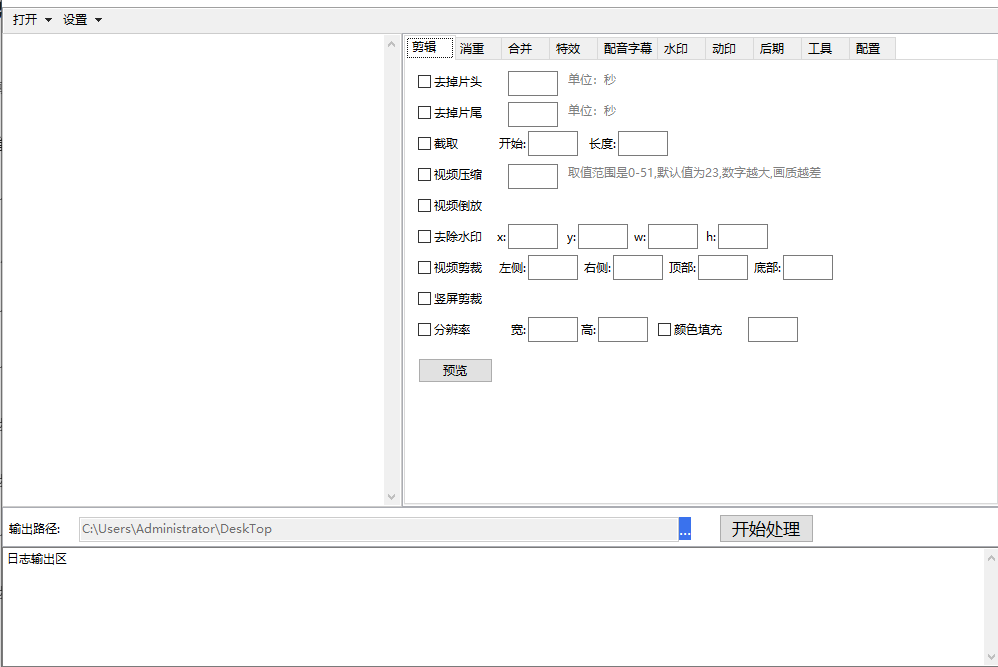Viewport: 998px width, 667px height.
Task: Enable the 去掉片头 checkbox
Action: 425,81
